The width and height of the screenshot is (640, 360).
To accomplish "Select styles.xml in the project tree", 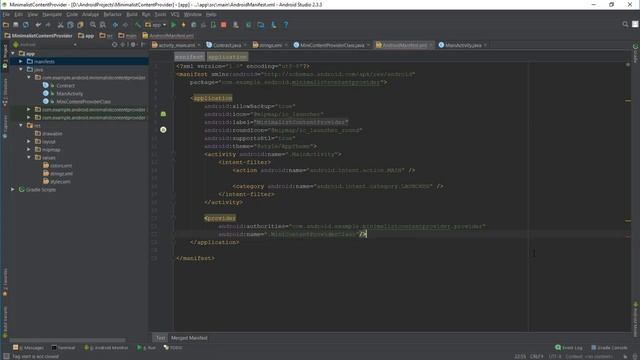I will (60, 182).
